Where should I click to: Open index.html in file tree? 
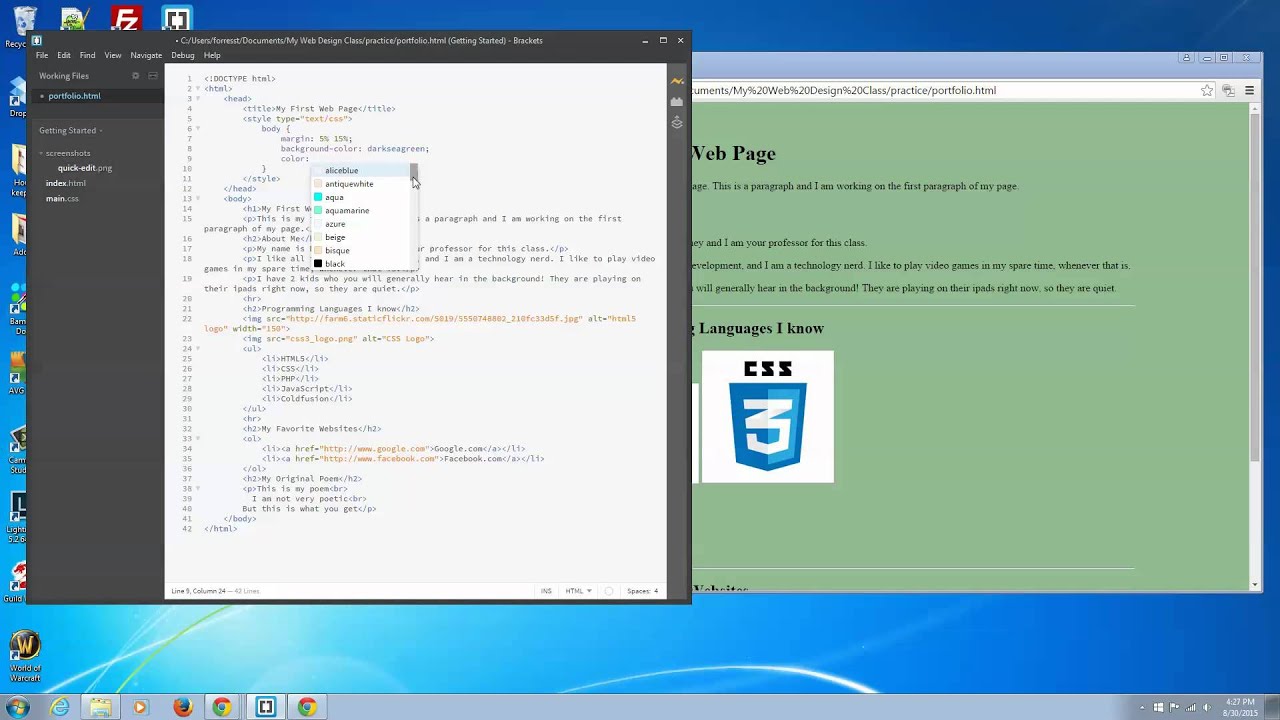click(65, 183)
